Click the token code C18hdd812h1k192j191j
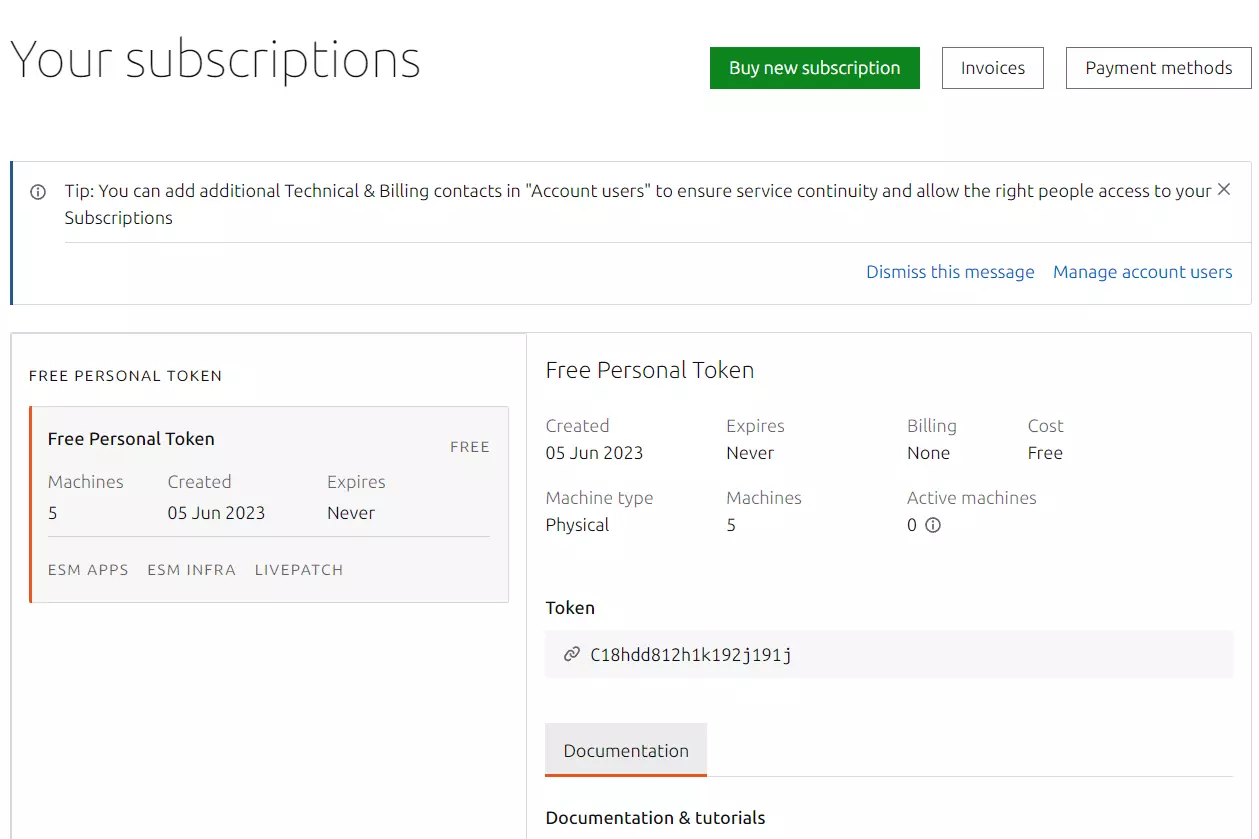 [x=691, y=655]
